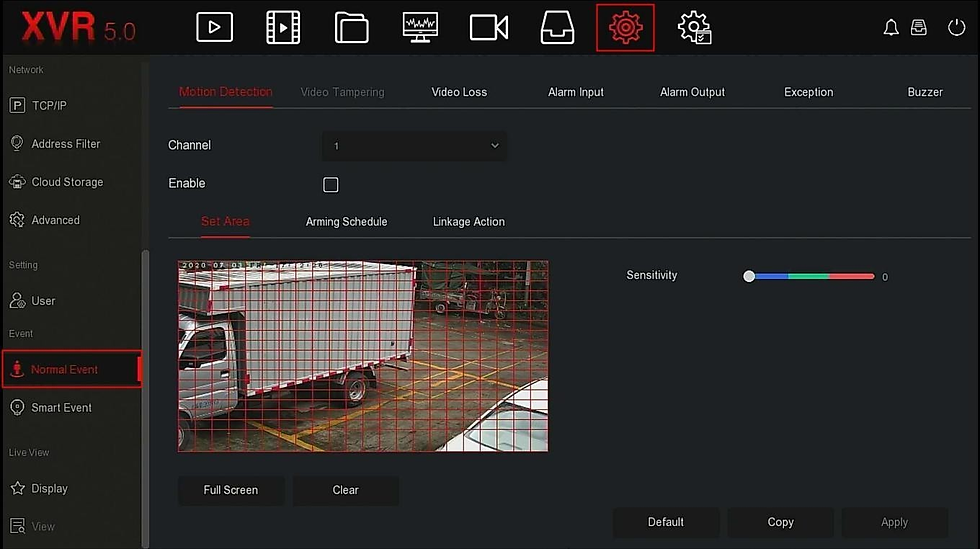The width and height of the screenshot is (980, 549).
Task: Open TCP/IP network settings label
Action: [49, 106]
